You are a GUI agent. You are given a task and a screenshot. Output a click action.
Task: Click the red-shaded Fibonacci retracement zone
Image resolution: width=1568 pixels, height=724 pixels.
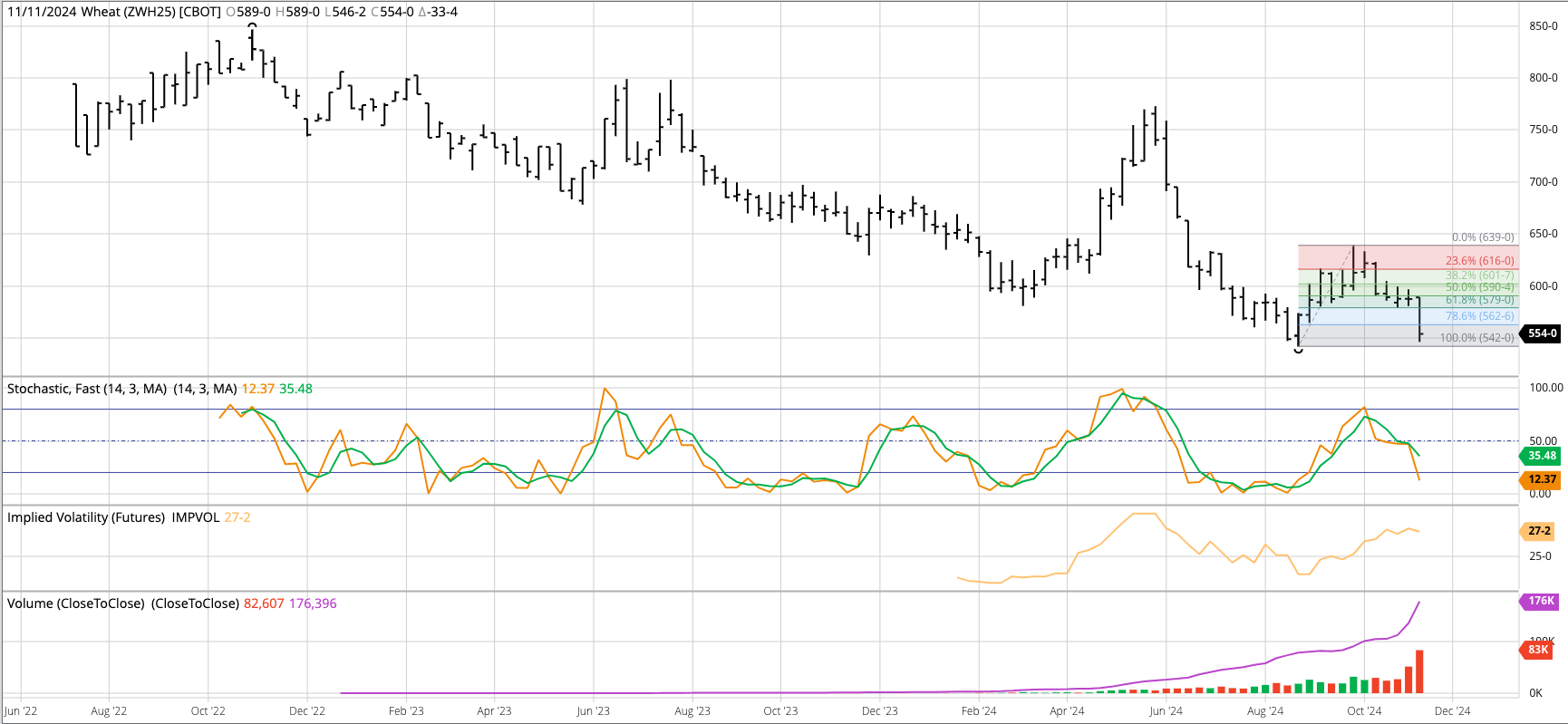pyautogui.click(x=1378, y=257)
